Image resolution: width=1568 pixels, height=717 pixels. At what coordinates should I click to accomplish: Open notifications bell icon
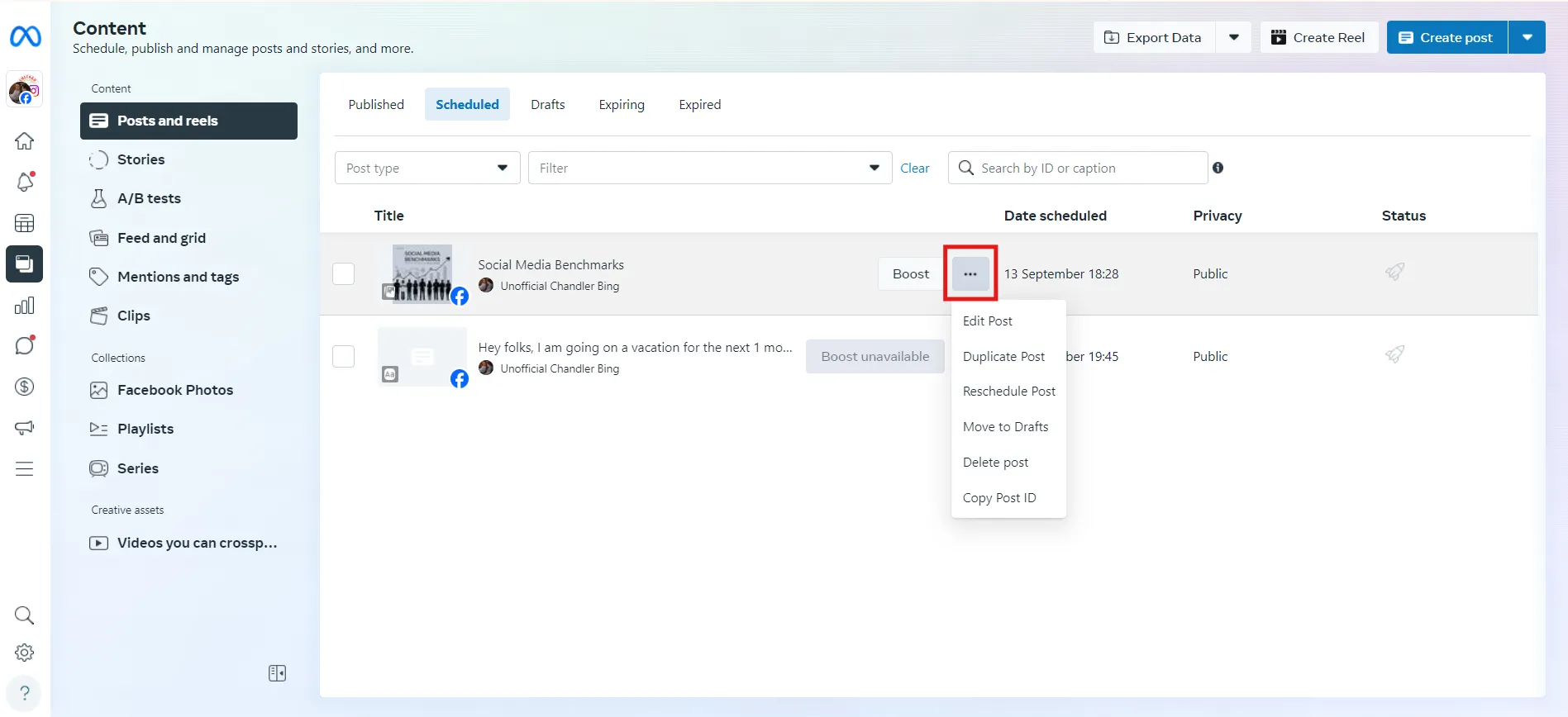[25, 182]
